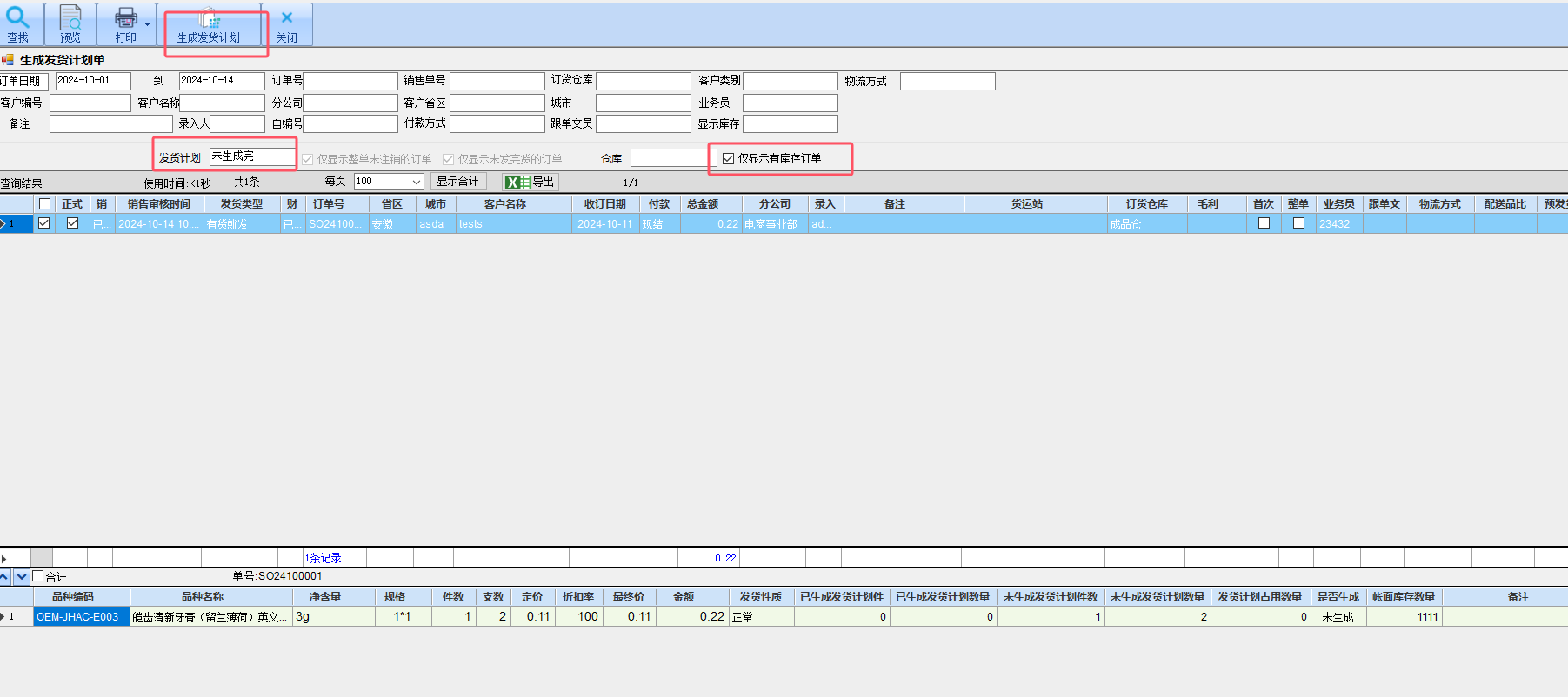Tick the select-all checkbox in grid header

45,204
